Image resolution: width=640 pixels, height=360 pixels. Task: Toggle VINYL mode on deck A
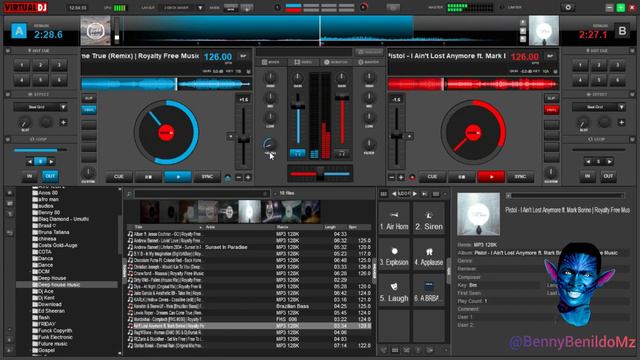(89, 109)
